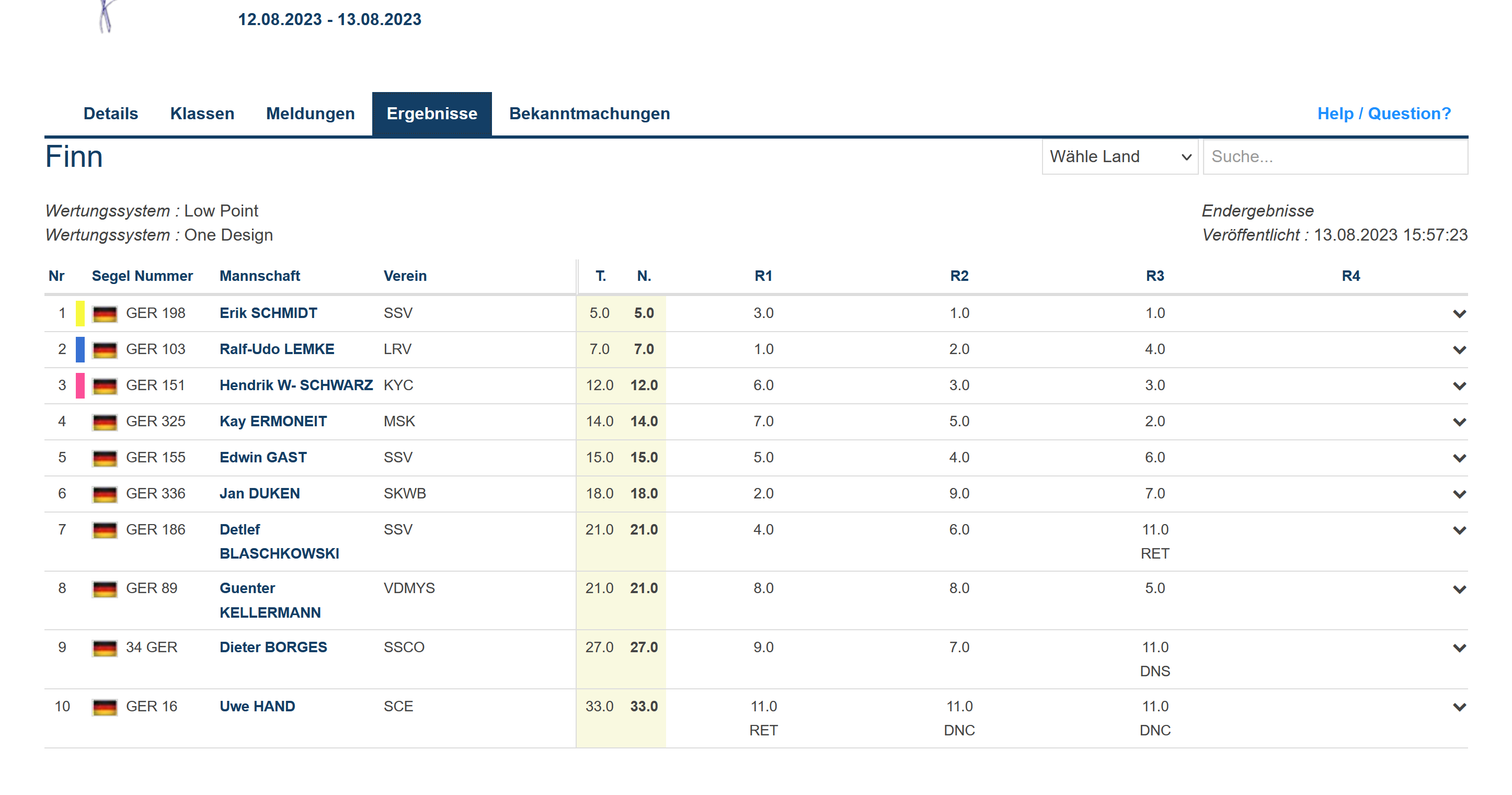Viewport: 1512px width, 795px height.
Task: Click the Help / Question? link
Action: 1383,113
